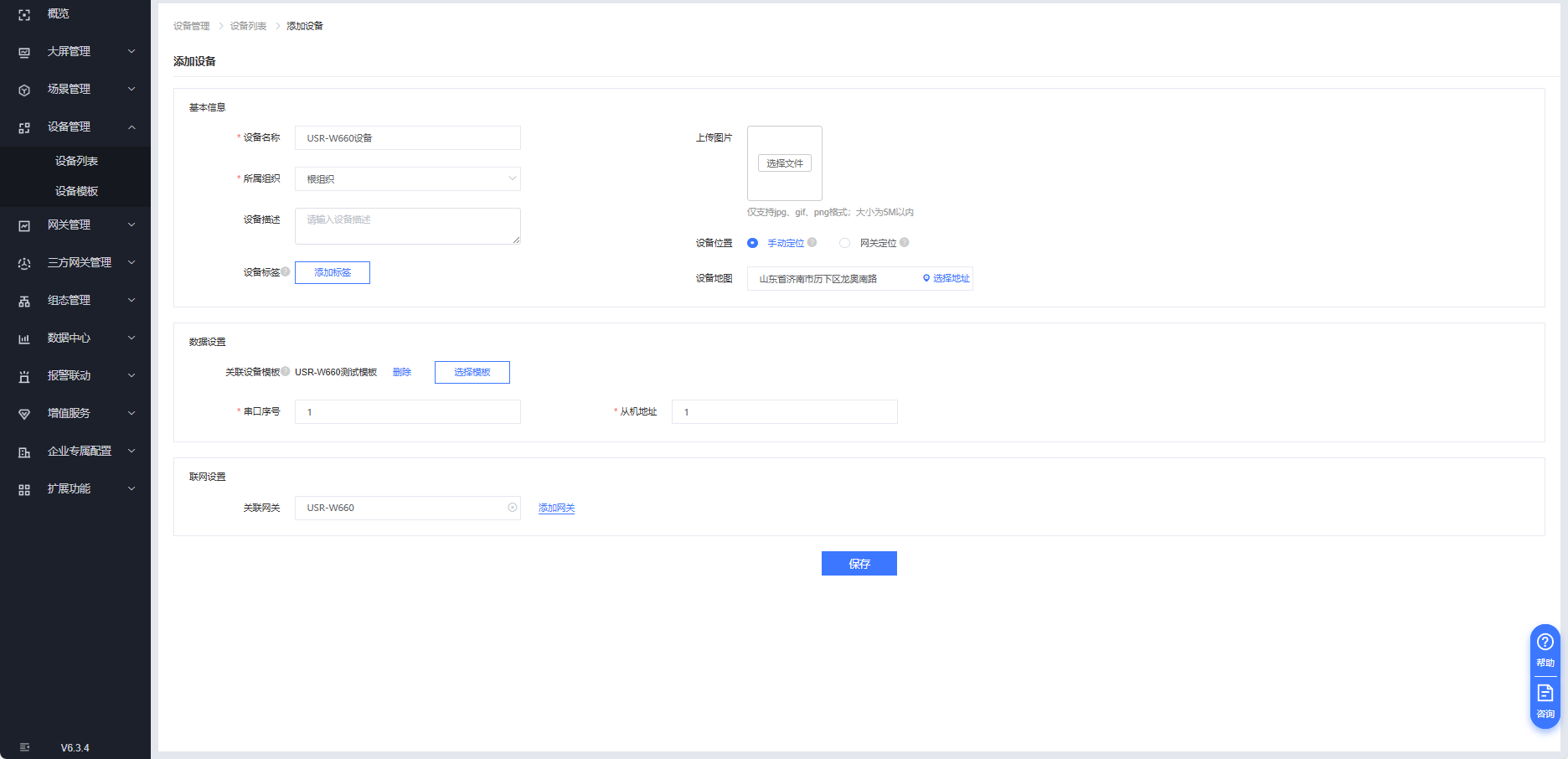Click the help question mark icon
The height and width of the screenshot is (759, 1568).
[x=1545, y=643]
